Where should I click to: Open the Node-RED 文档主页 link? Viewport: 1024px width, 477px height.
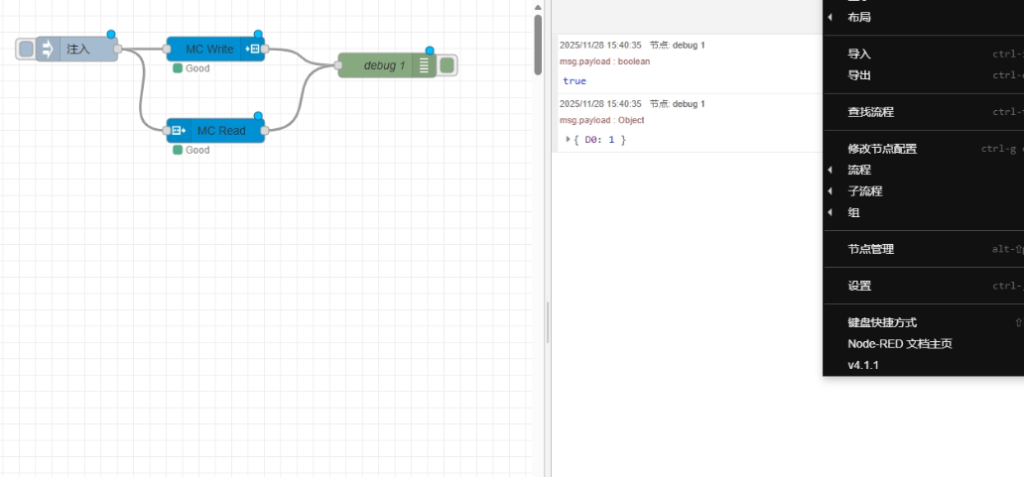[x=900, y=344]
